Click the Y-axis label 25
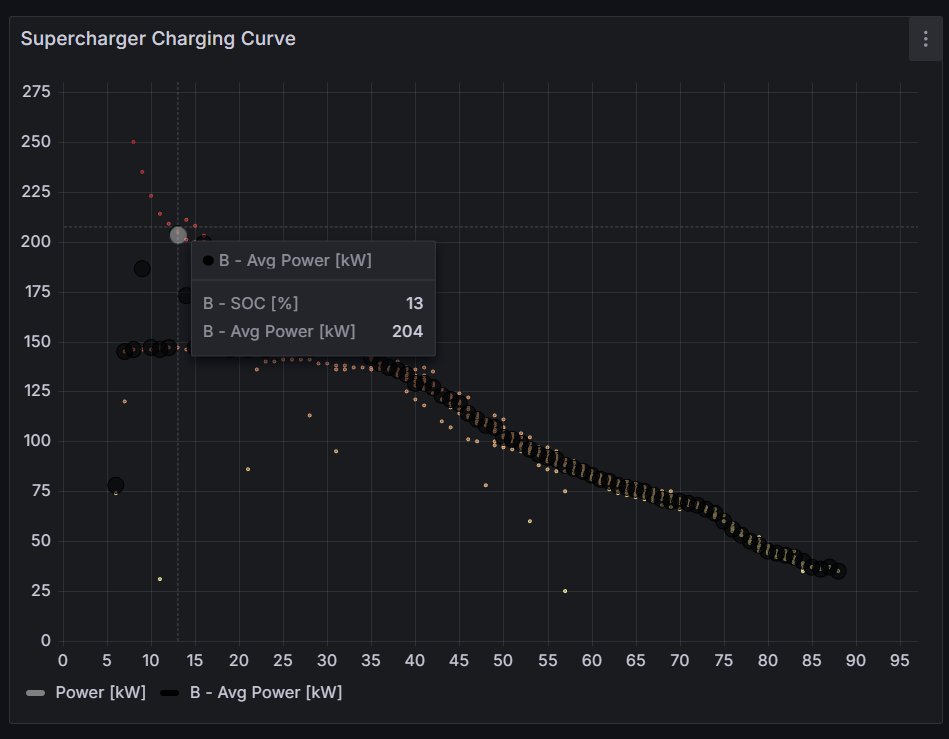 [x=41, y=590]
